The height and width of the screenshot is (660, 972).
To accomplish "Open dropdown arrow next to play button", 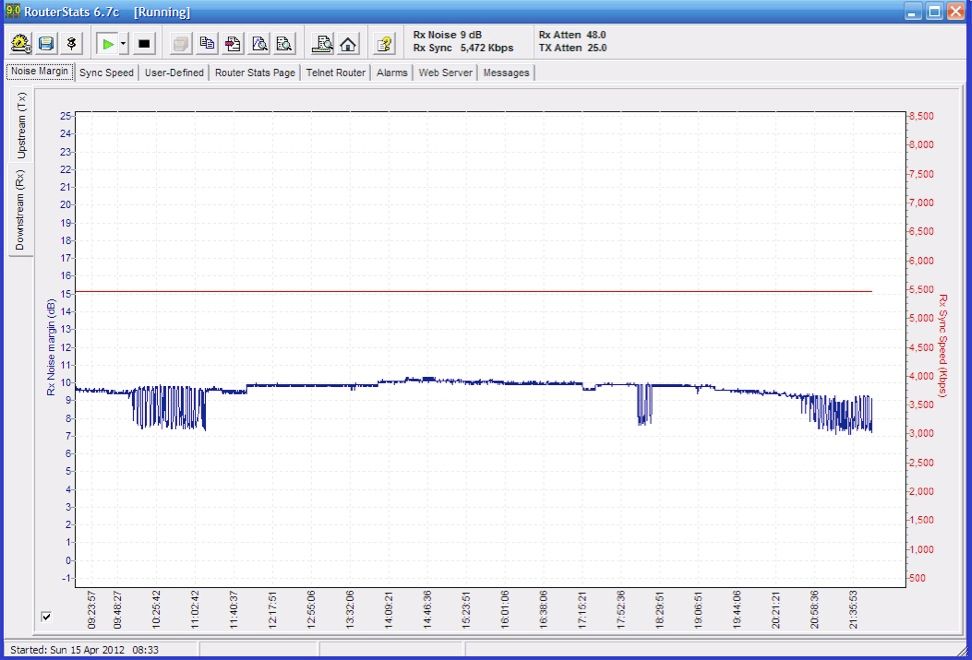I will pos(123,43).
